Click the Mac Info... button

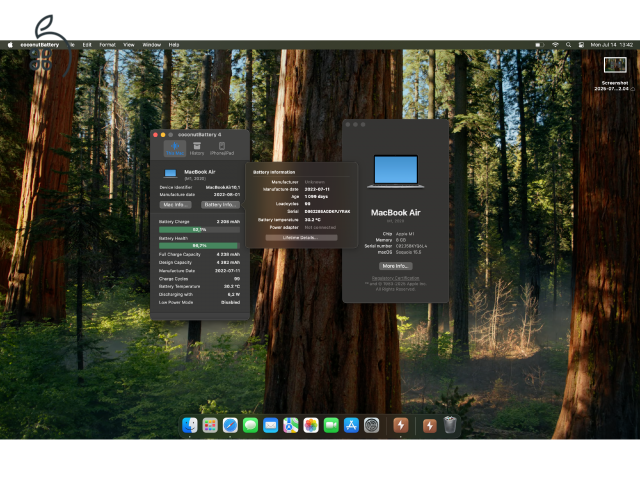pos(175,204)
